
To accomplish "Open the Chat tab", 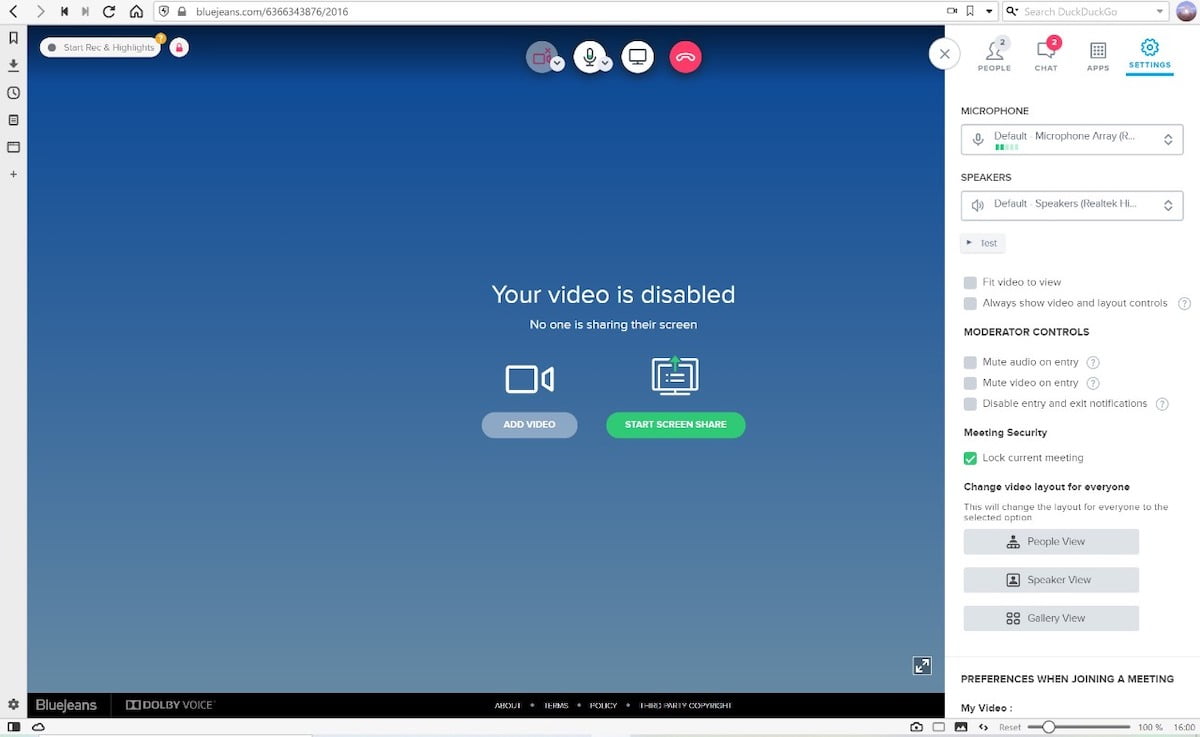I will tap(1046, 55).
